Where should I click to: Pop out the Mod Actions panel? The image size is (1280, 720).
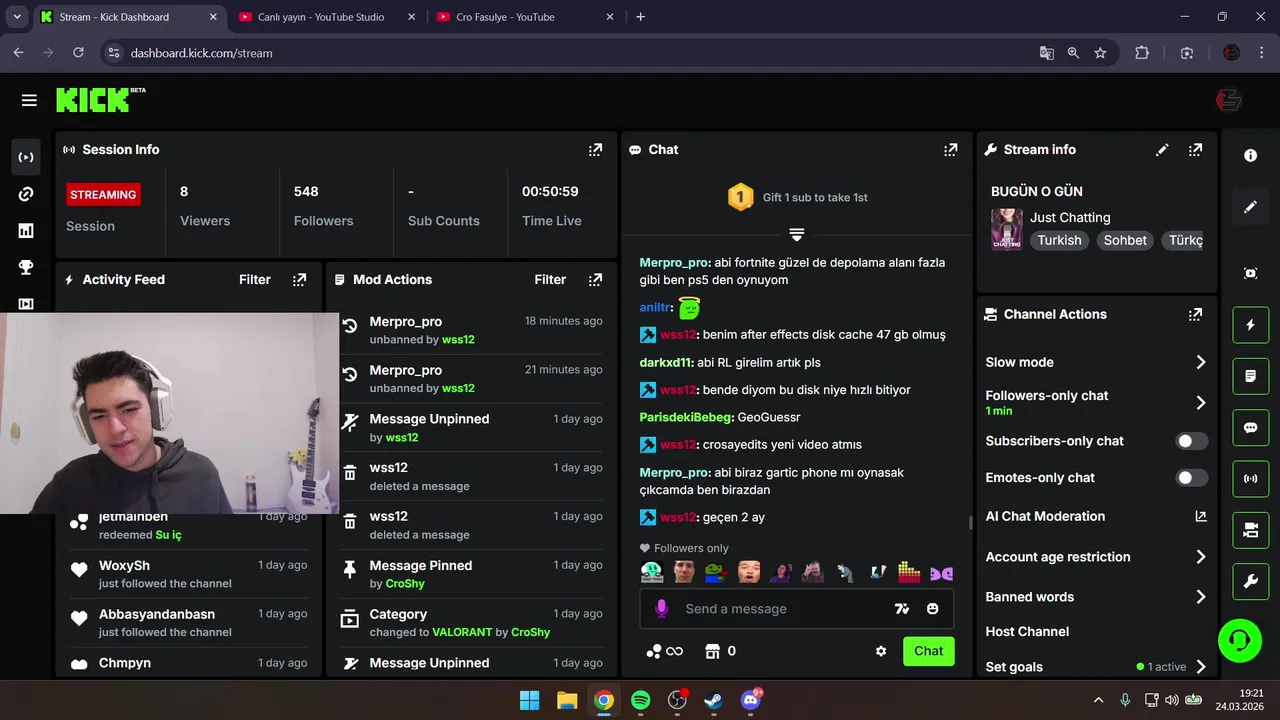click(x=595, y=280)
